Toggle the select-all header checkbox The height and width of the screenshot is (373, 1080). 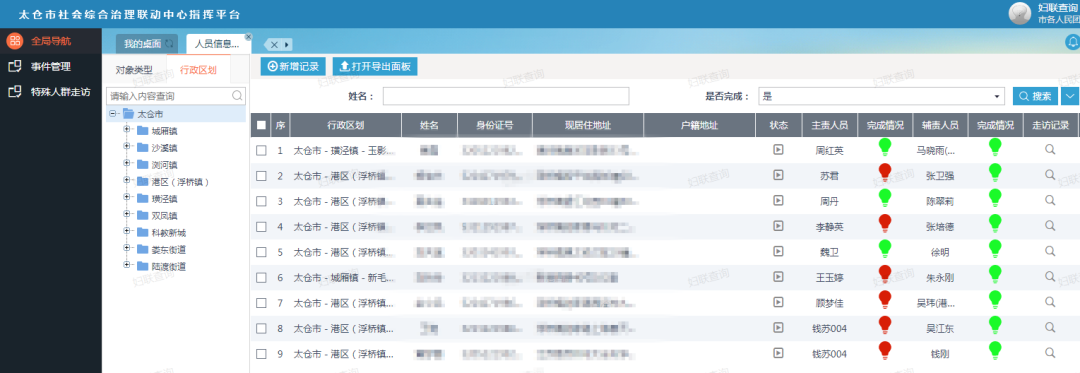click(261, 125)
